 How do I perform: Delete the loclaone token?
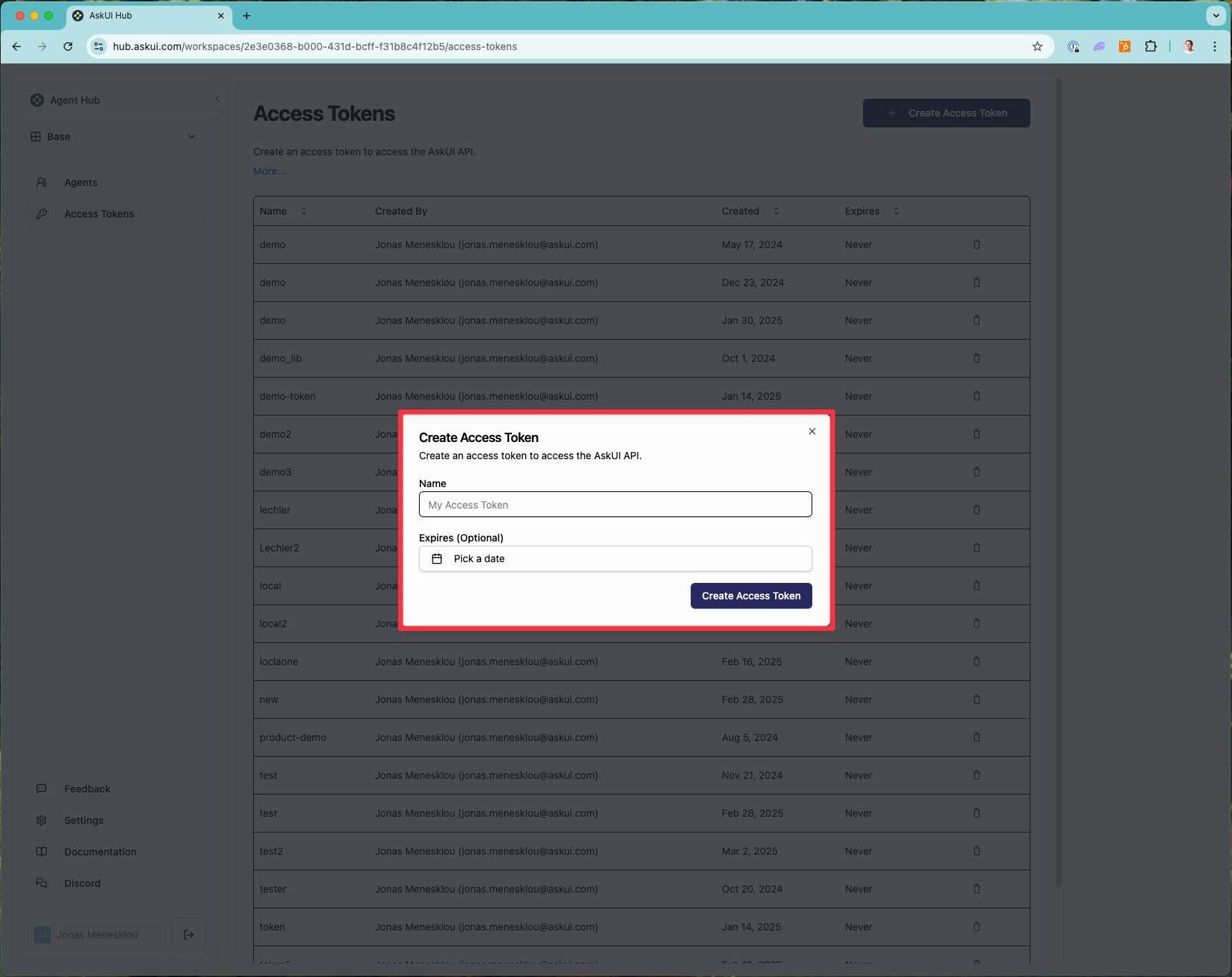click(976, 662)
